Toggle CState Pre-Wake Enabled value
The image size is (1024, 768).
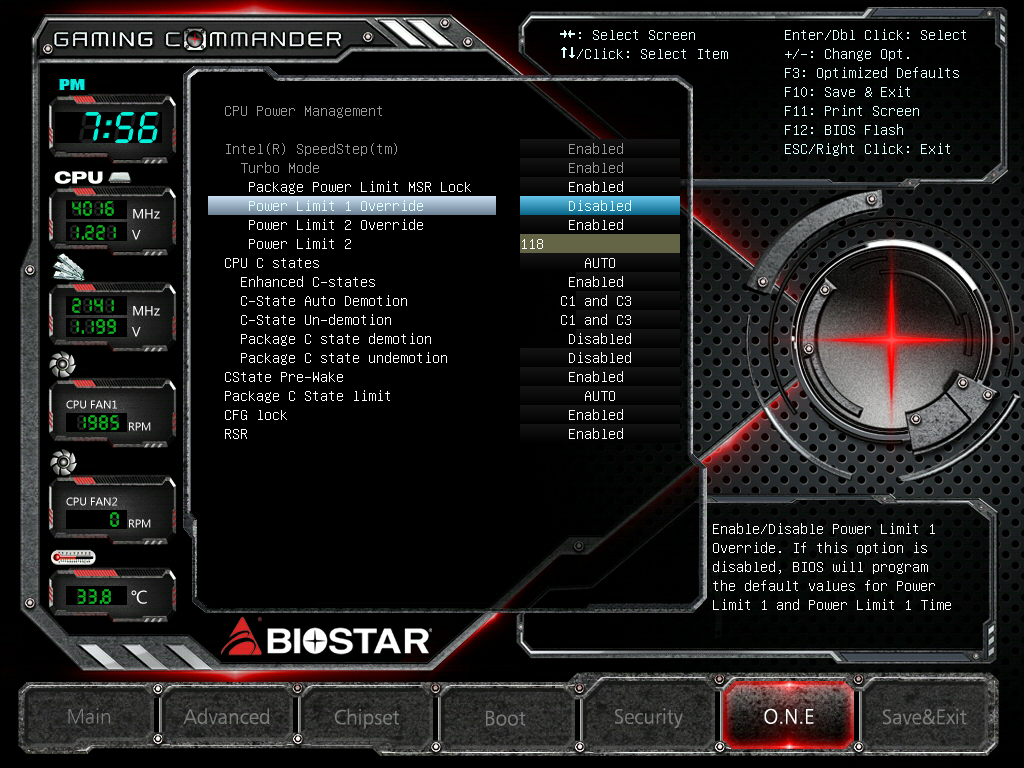tap(600, 377)
